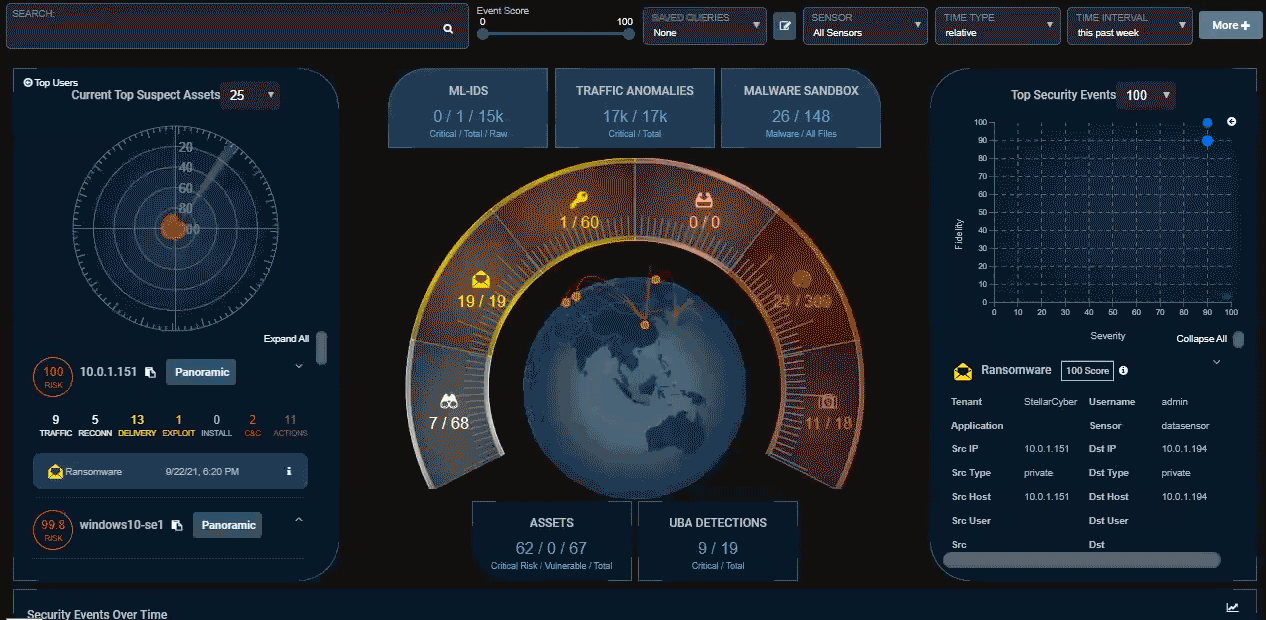Toggle chart view icon for Security Events Over Time
The height and width of the screenshot is (620, 1266).
coord(1232,607)
